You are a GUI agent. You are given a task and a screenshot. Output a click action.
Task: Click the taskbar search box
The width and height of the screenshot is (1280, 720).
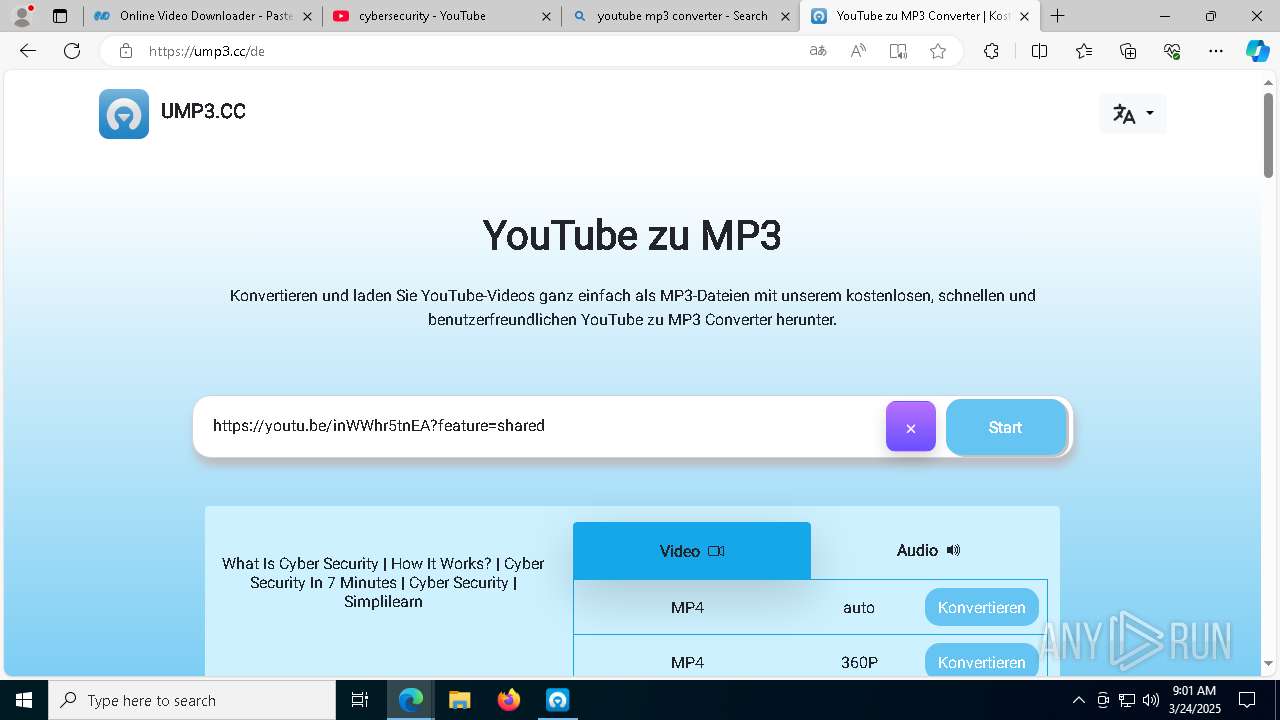click(x=192, y=700)
